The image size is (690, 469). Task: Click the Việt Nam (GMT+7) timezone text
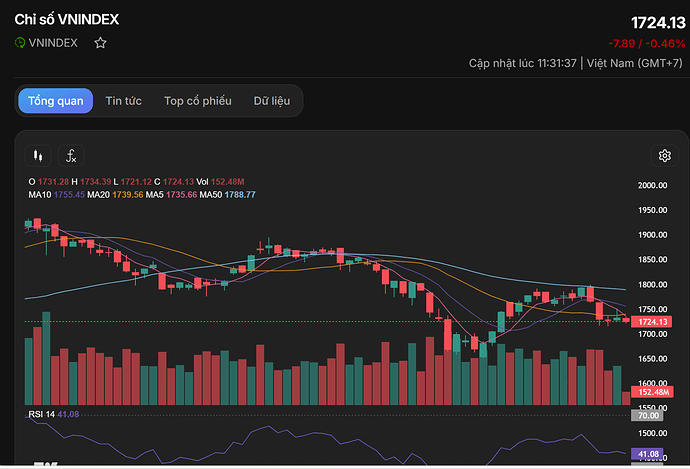[x=635, y=63]
